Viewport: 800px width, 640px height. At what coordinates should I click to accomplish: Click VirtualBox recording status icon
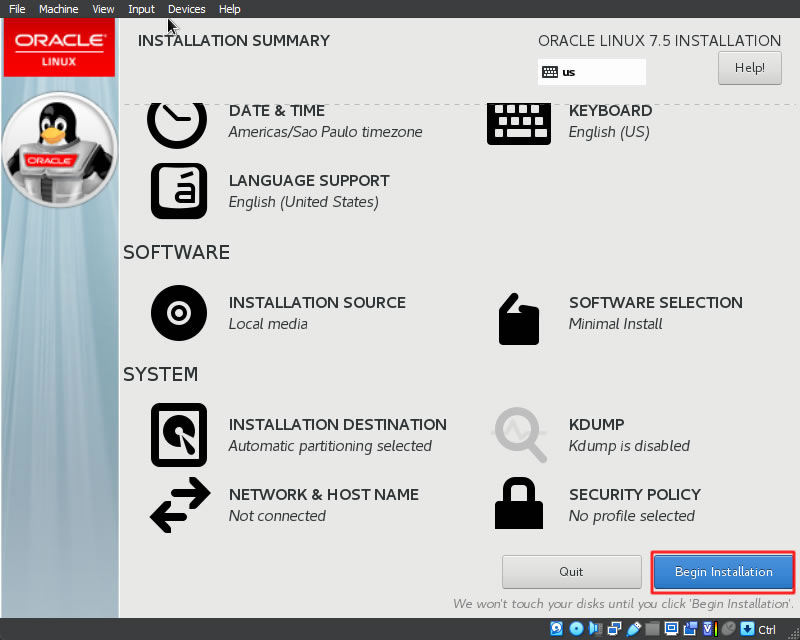(x=691, y=629)
